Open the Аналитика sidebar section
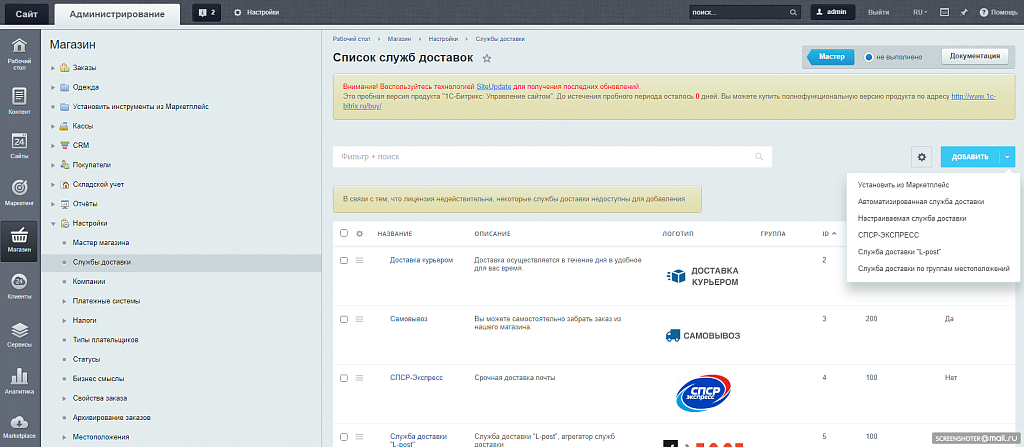The image size is (1024, 447). point(19,381)
